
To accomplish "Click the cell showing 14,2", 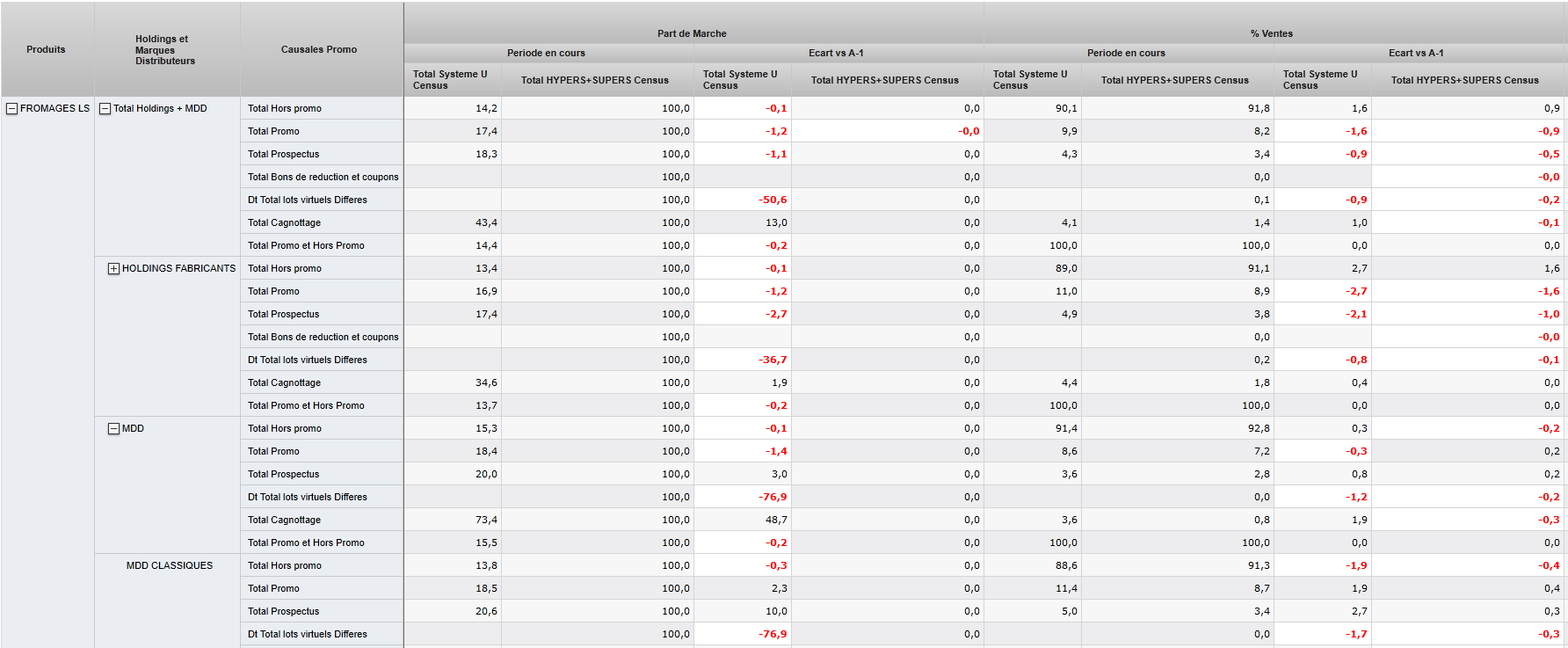I will pyautogui.click(x=453, y=108).
